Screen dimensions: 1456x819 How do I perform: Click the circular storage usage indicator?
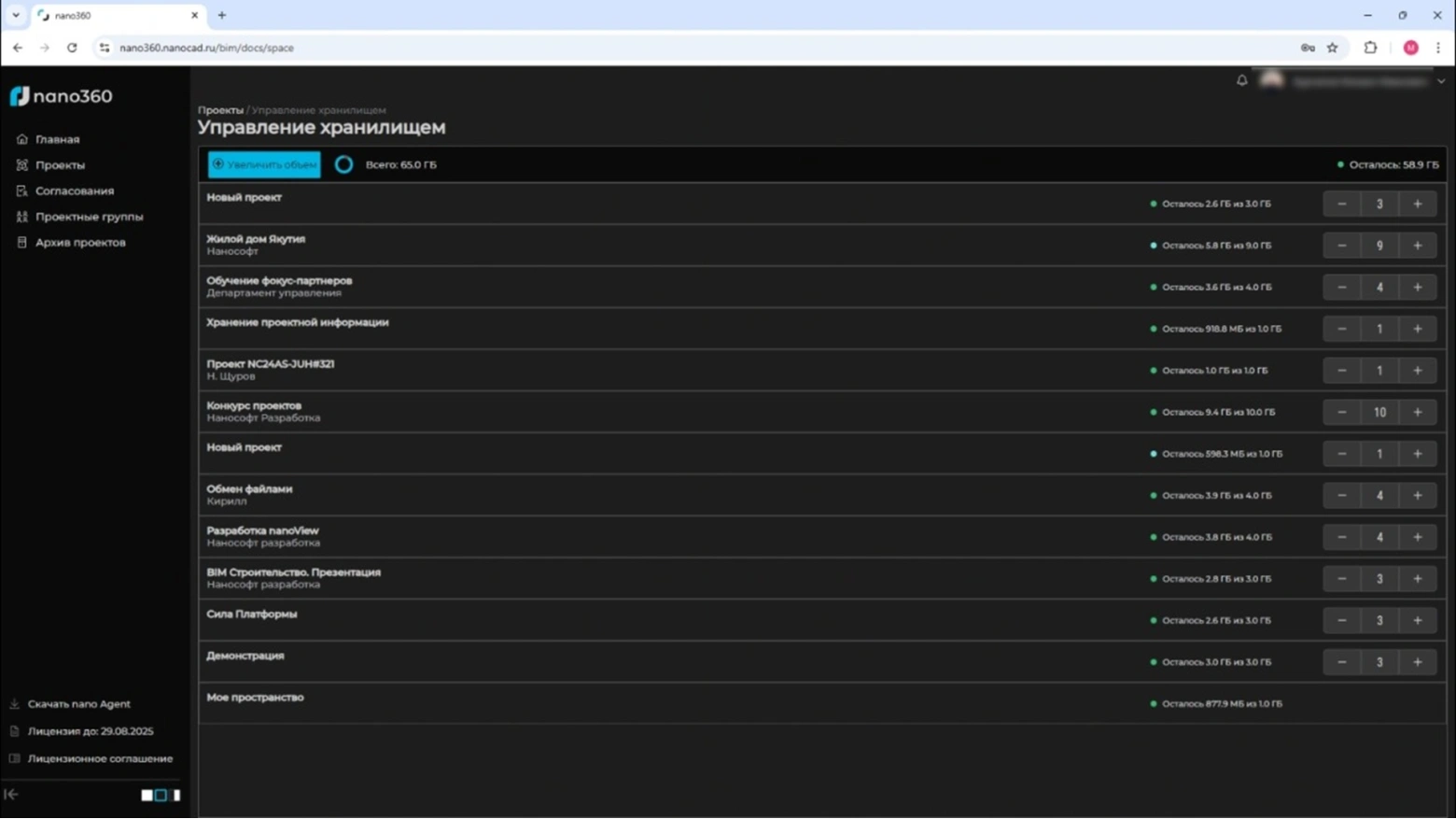point(343,164)
